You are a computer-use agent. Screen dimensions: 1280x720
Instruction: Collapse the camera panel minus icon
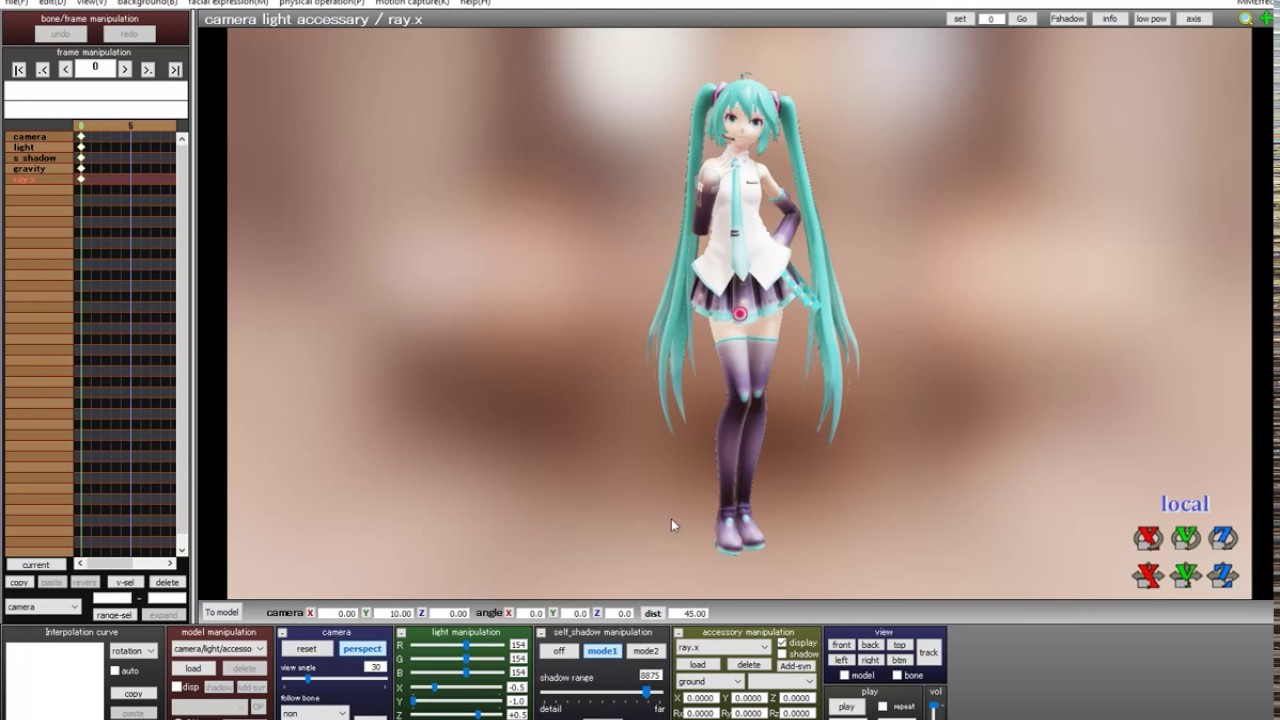click(x=283, y=633)
